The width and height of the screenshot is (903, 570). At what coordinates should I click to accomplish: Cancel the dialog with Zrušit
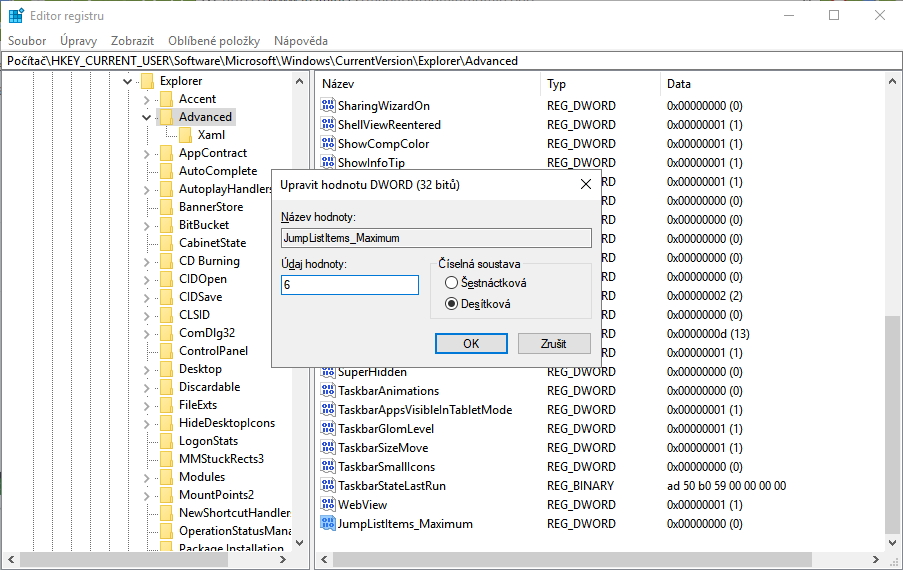[x=554, y=344]
